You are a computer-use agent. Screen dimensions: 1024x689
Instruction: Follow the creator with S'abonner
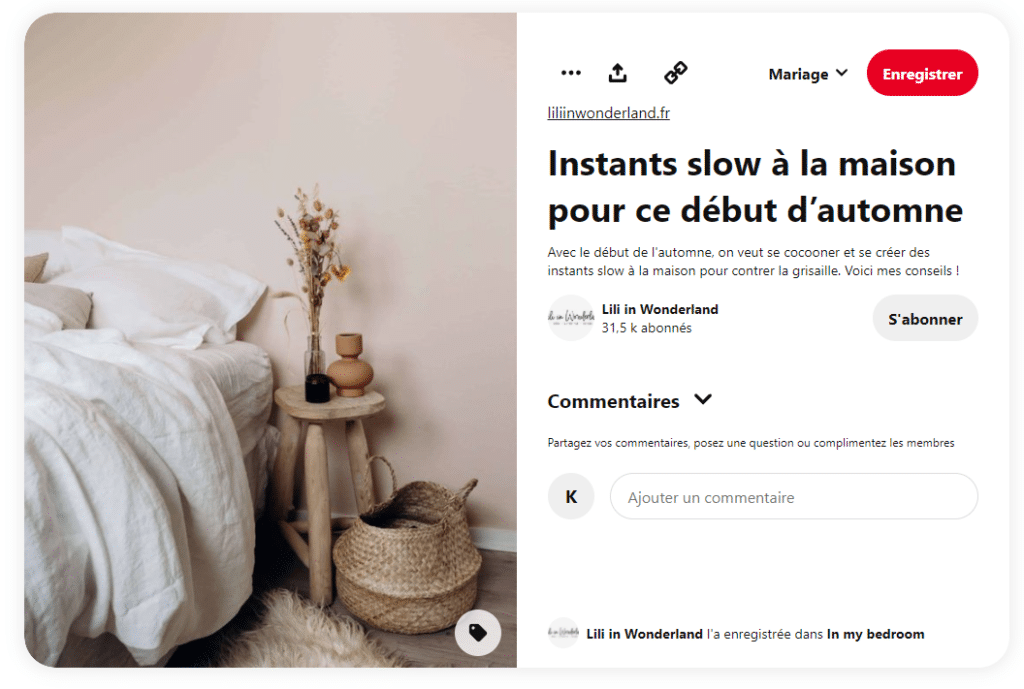pyautogui.click(x=925, y=319)
